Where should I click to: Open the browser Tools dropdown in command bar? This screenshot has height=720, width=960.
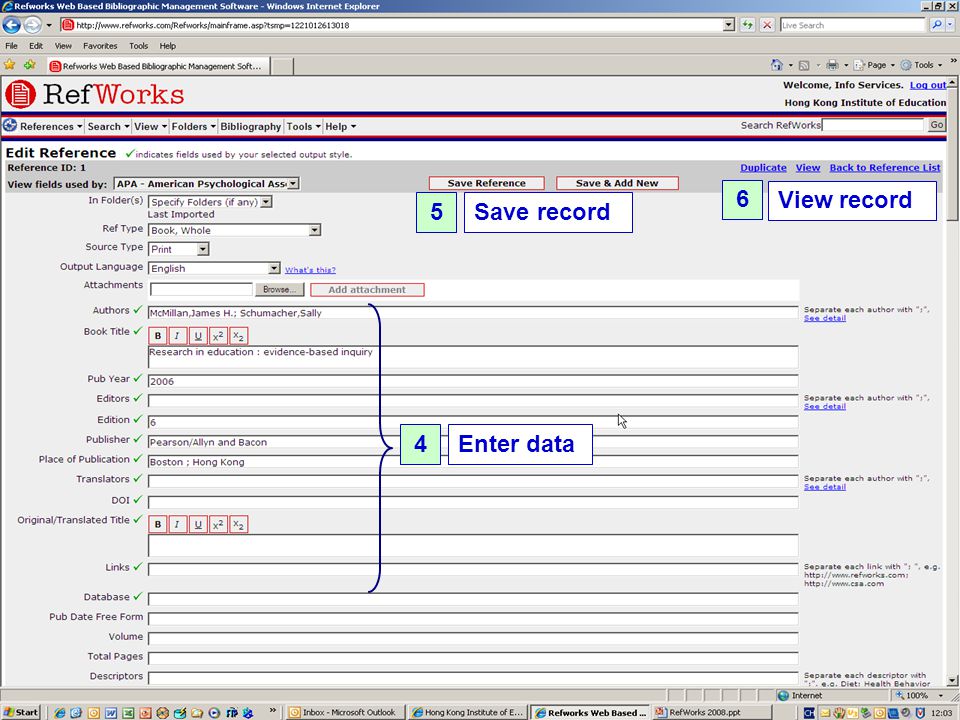click(x=922, y=65)
